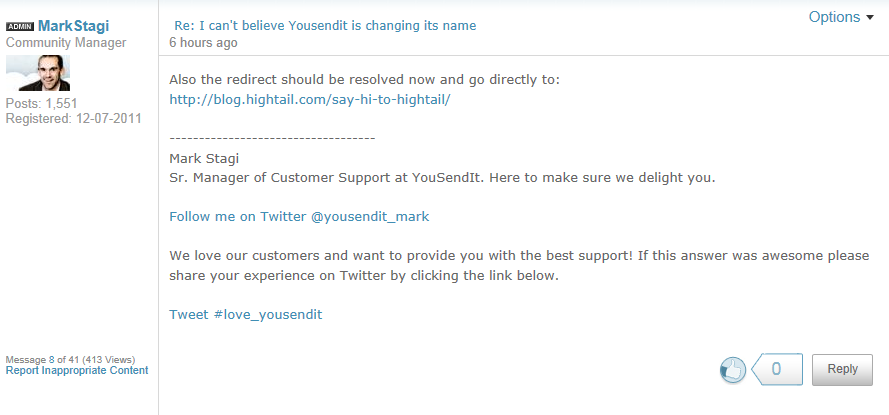Give kudos with the thumbs-up icon
Viewport: 889px width, 415px height.
(733, 370)
